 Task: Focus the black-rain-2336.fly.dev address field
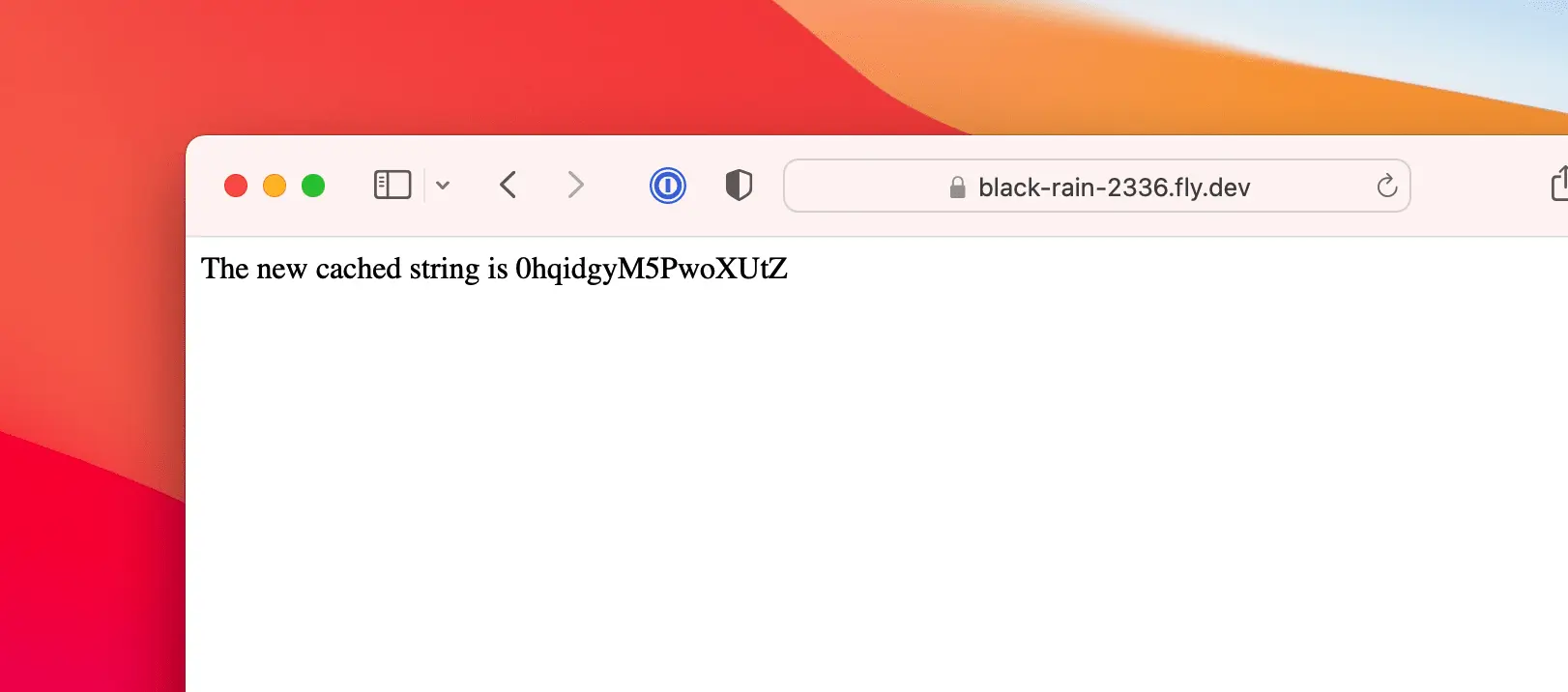[1097, 186]
